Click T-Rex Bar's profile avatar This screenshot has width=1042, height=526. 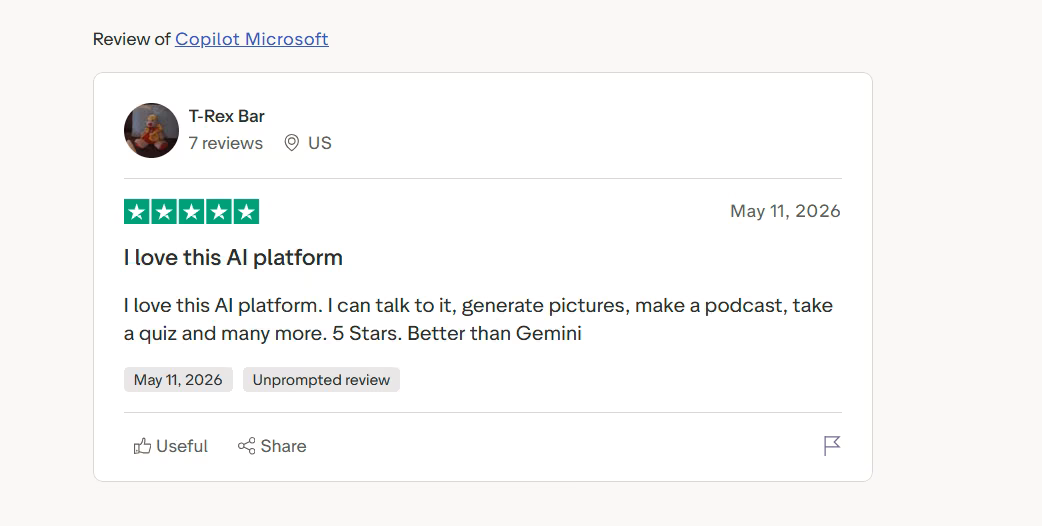click(x=152, y=130)
